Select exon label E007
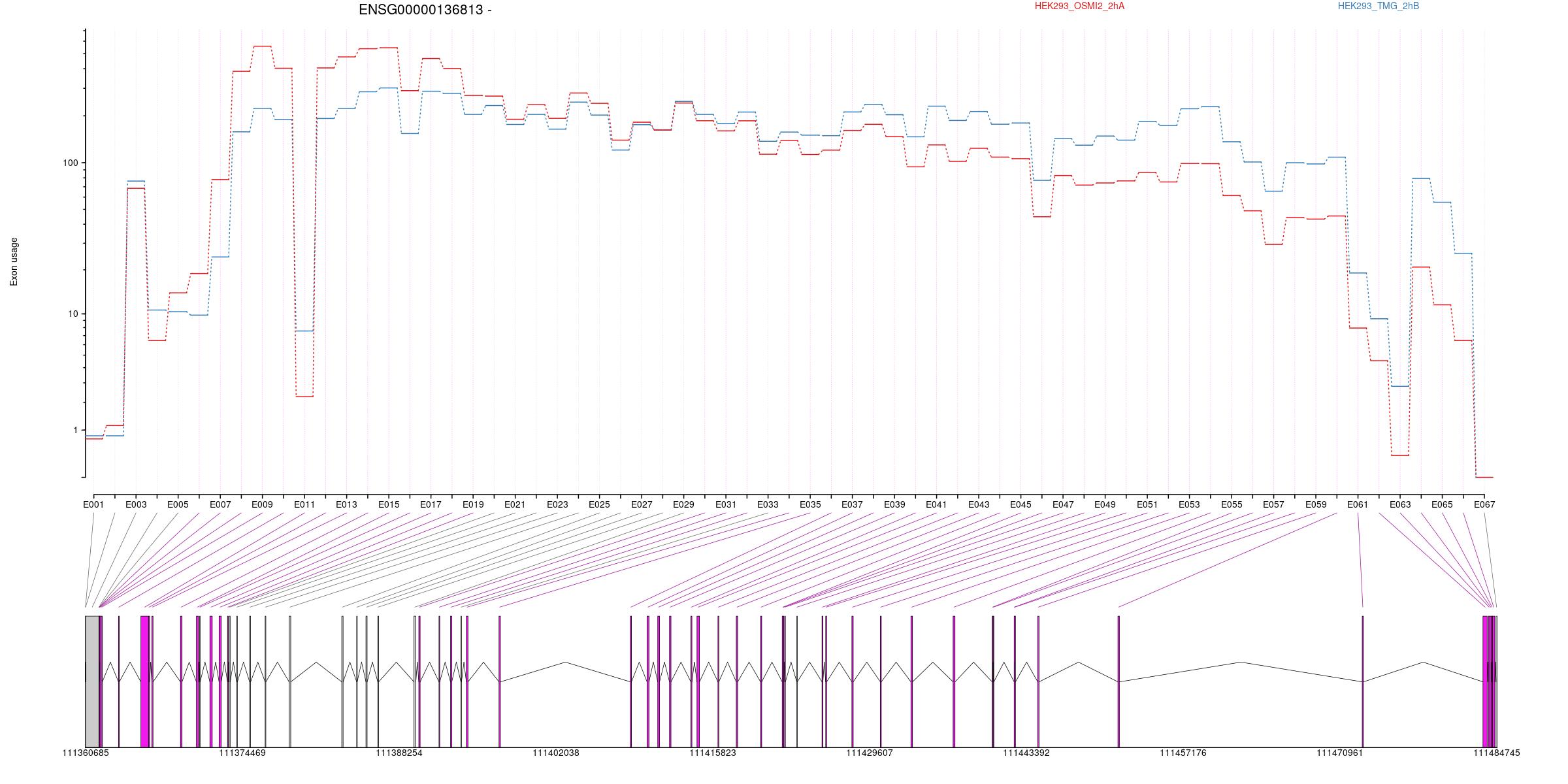 220,504
